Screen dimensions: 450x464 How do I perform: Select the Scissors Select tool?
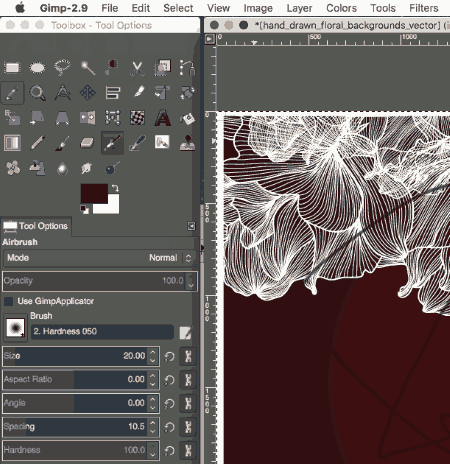[x=137, y=68]
